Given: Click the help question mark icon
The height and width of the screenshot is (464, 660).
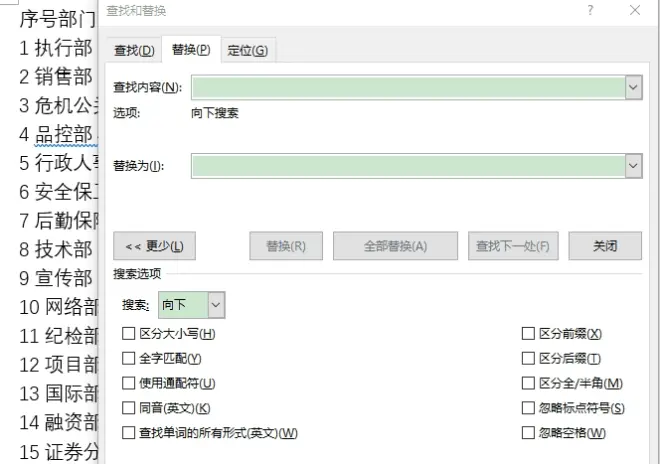Looking at the screenshot, I should 590,10.
